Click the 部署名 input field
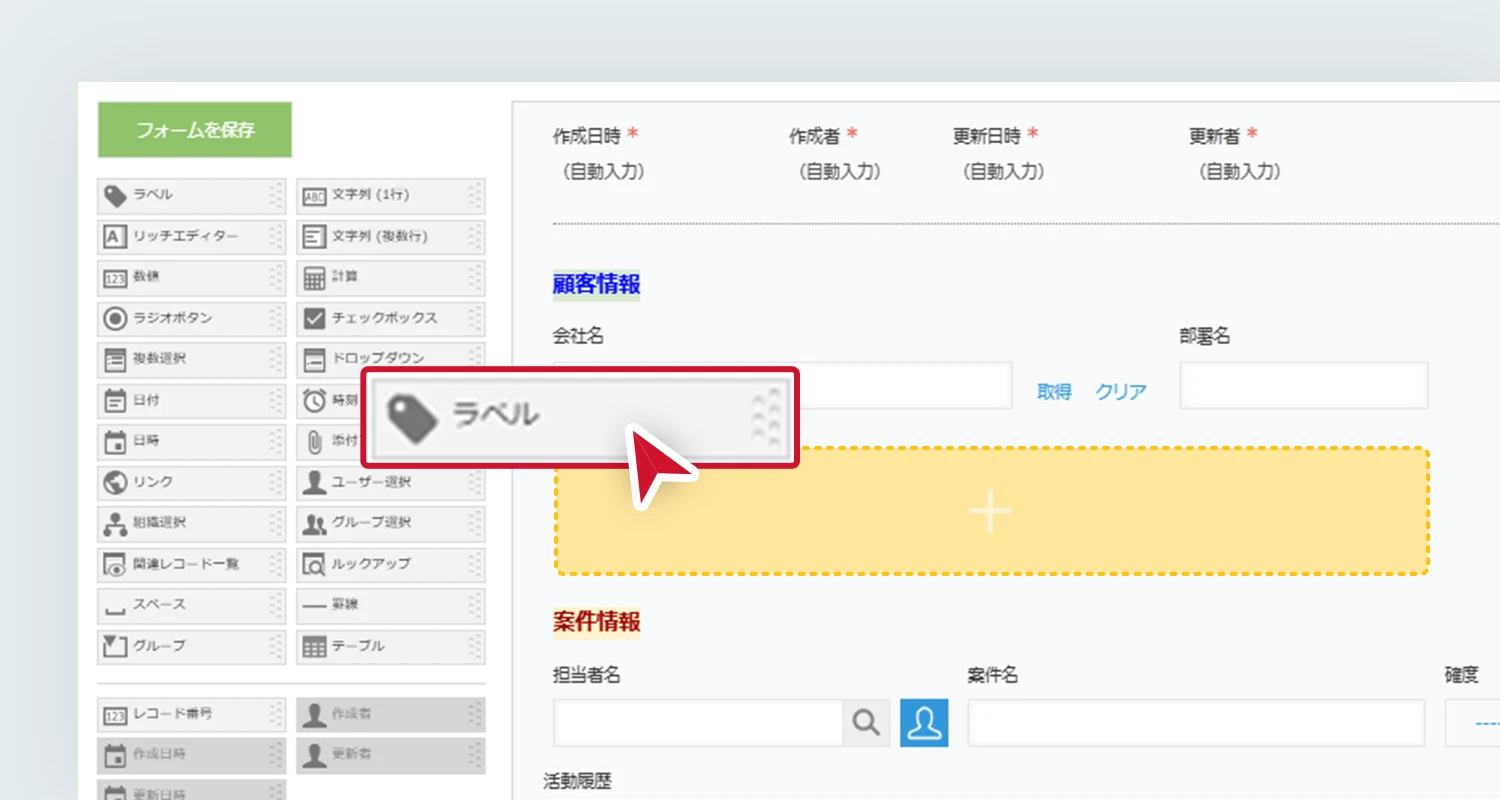Screen dimensions: 1500x800 [x=1304, y=386]
